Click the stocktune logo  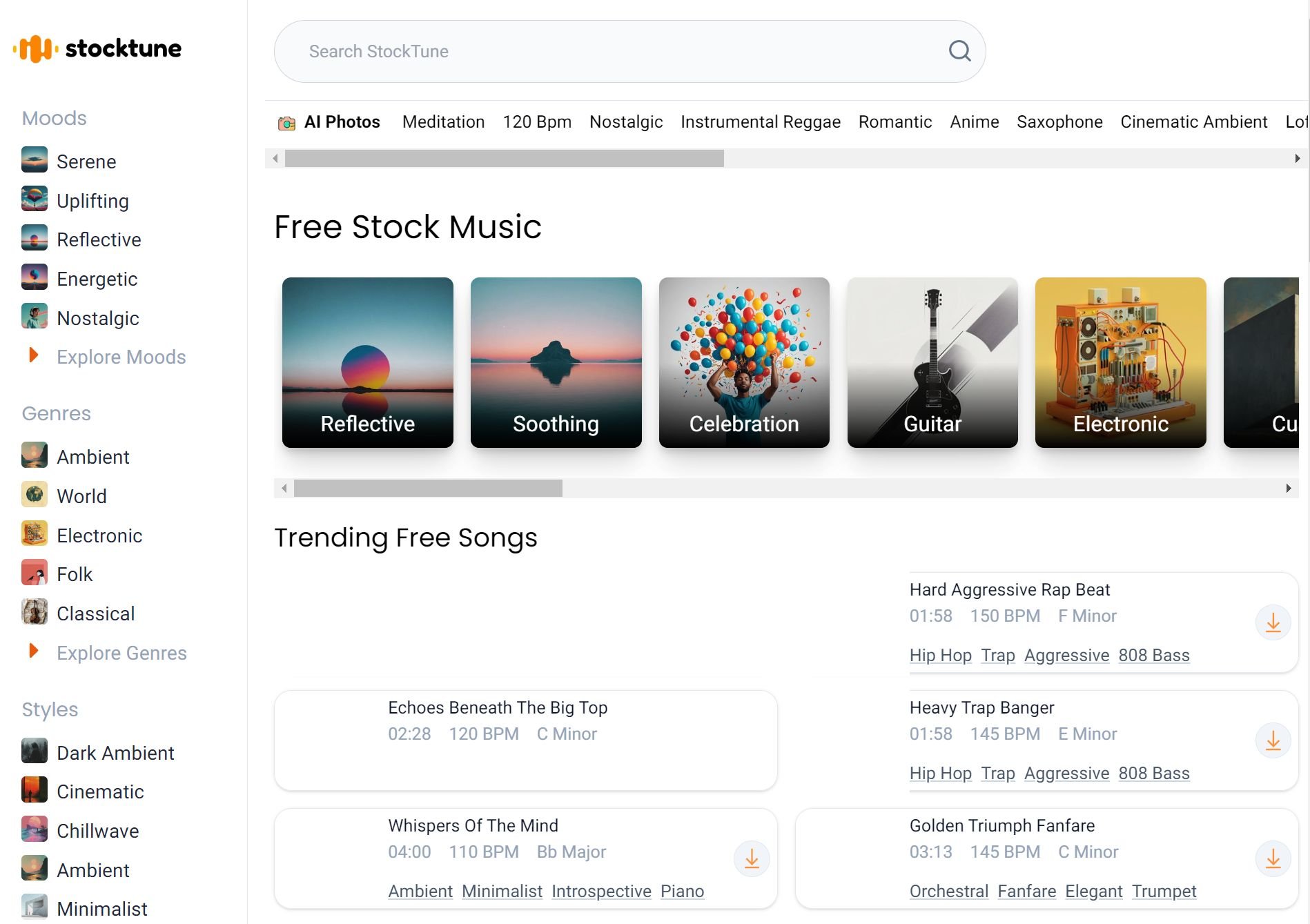[97, 49]
